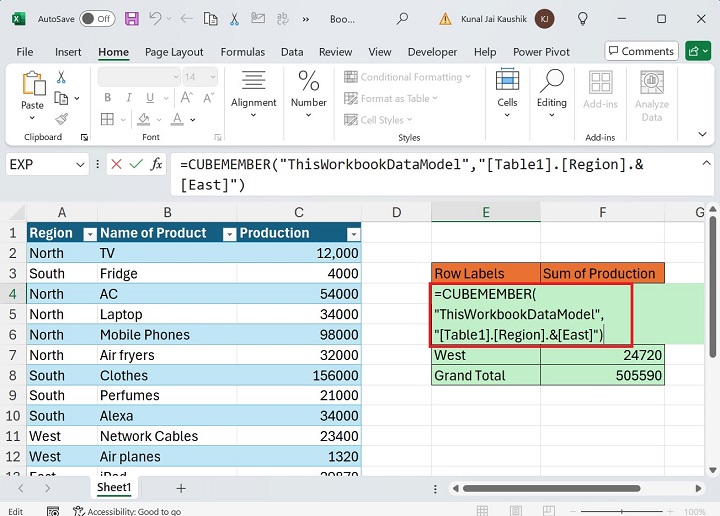
Task: Select the Sheet1 tab
Action: (x=114, y=488)
